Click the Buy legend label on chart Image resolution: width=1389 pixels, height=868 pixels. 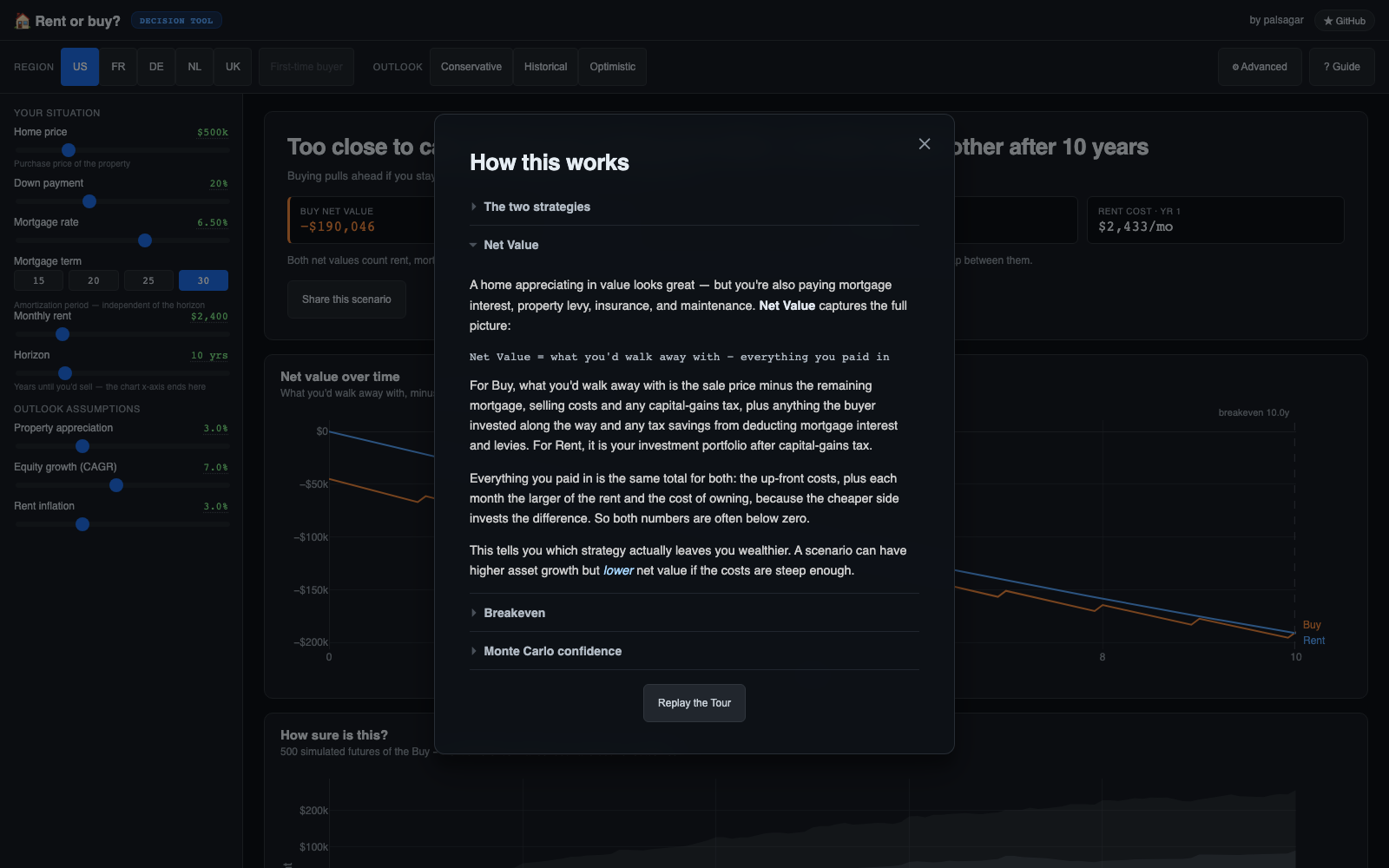1312,625
